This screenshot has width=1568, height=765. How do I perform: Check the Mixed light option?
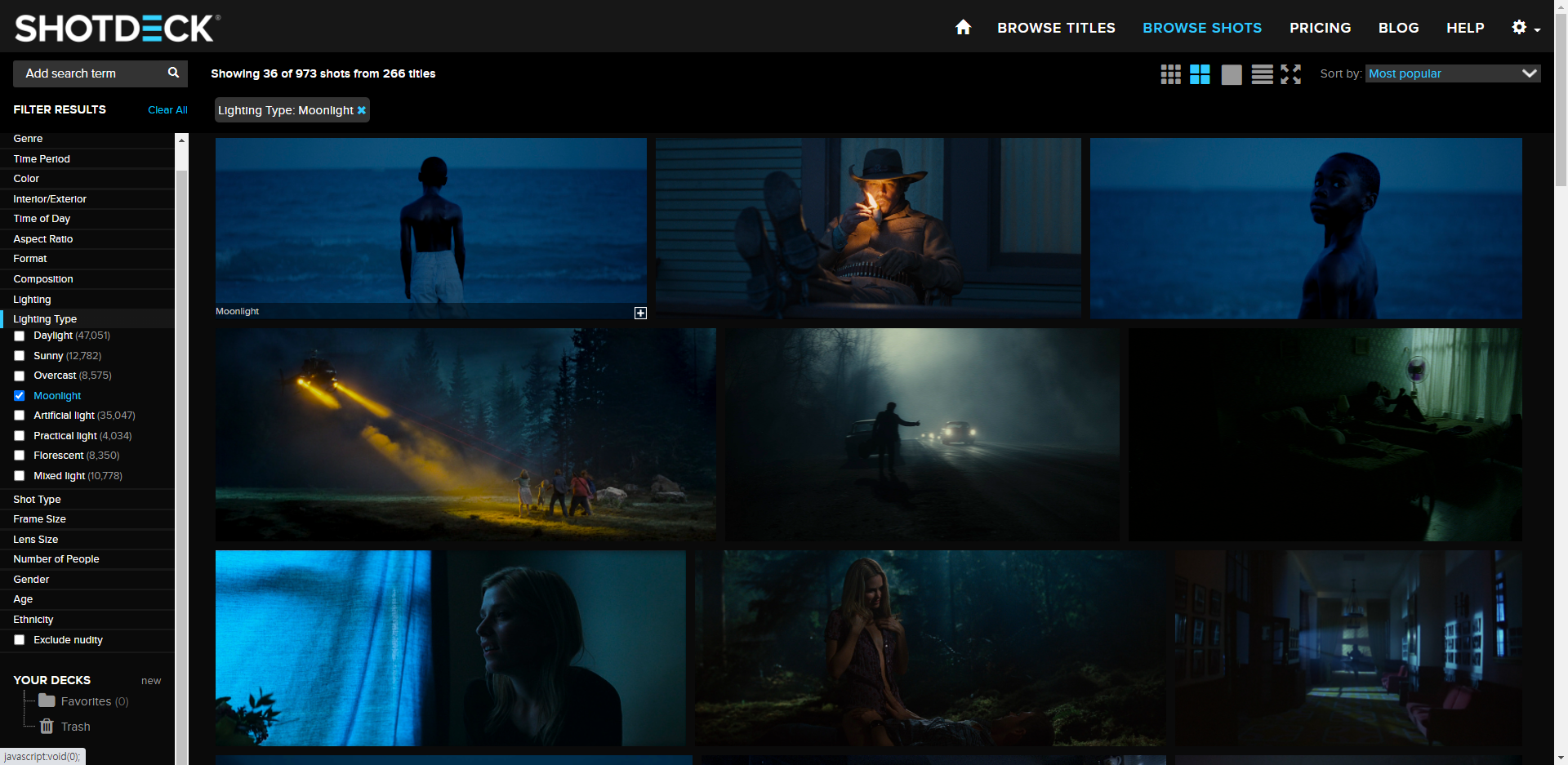pyautogui.click(x=19, y=476)
